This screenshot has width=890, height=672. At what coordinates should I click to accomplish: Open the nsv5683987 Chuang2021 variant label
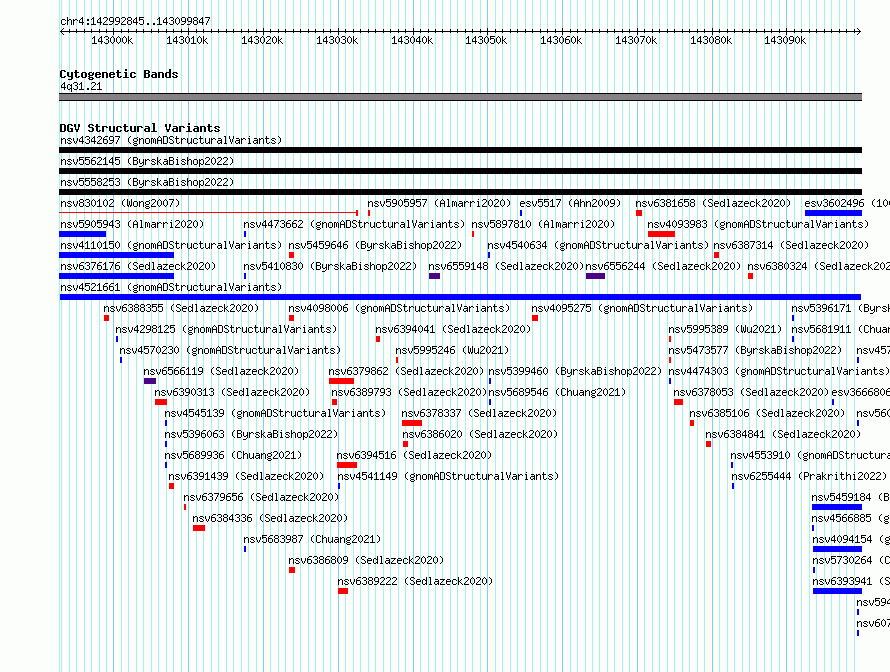point(312,539)
